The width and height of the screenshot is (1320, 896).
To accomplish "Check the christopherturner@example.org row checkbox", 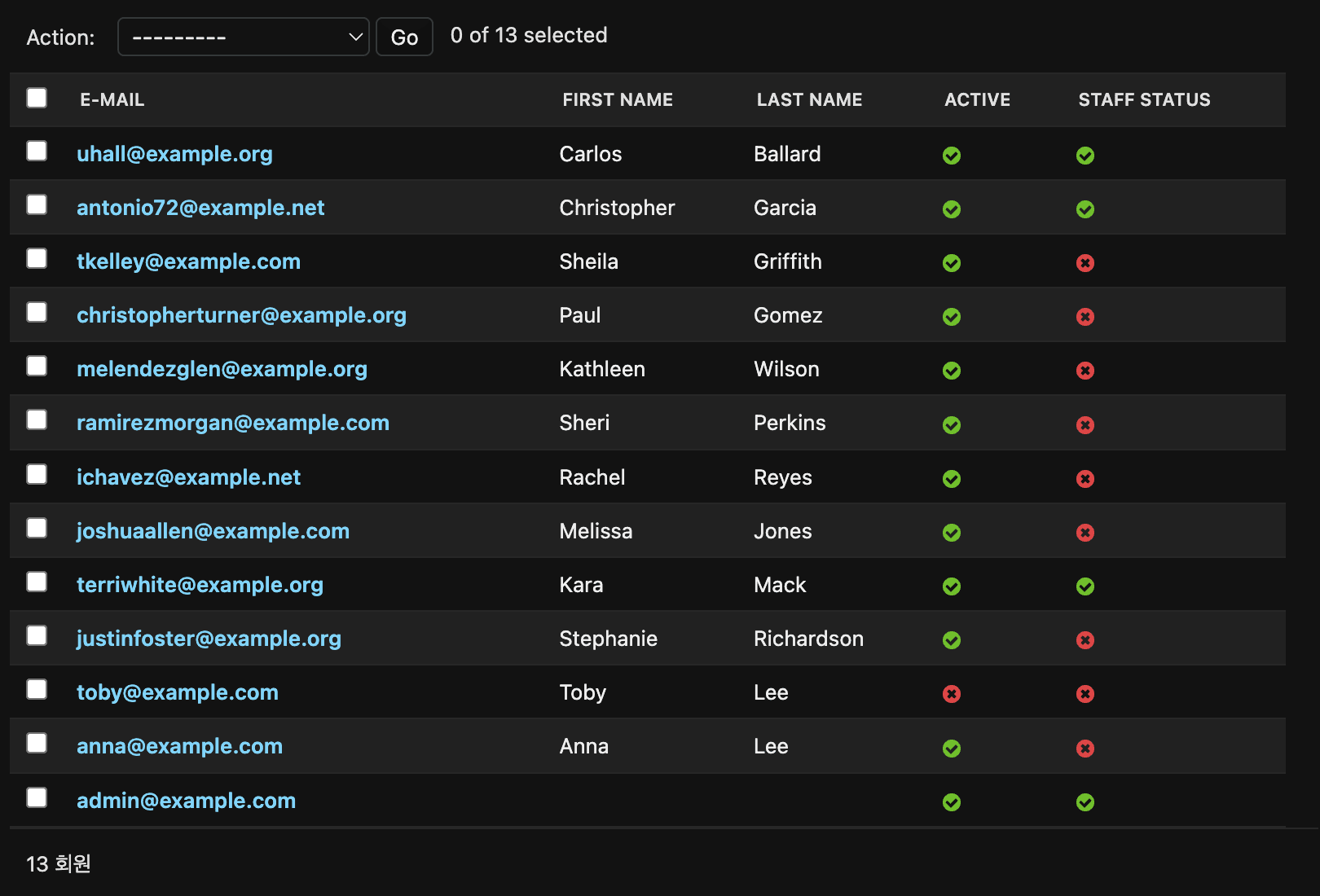I will [x=37, y=312].
